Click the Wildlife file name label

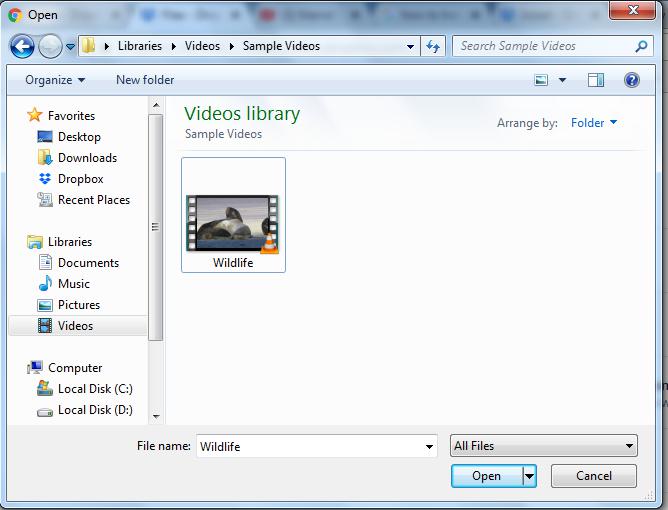tap(233, 262)
